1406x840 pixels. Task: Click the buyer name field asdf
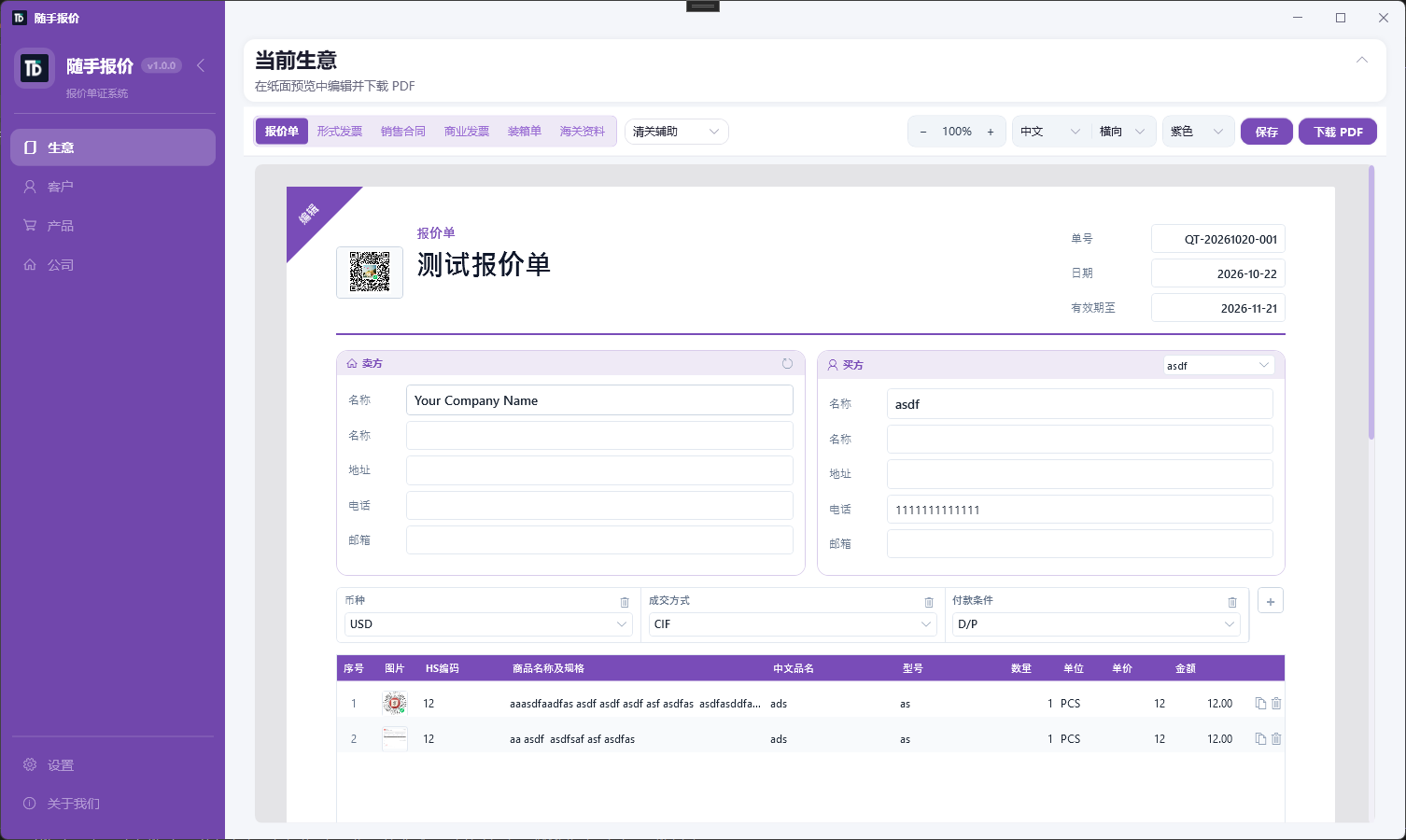(1080, 404)
